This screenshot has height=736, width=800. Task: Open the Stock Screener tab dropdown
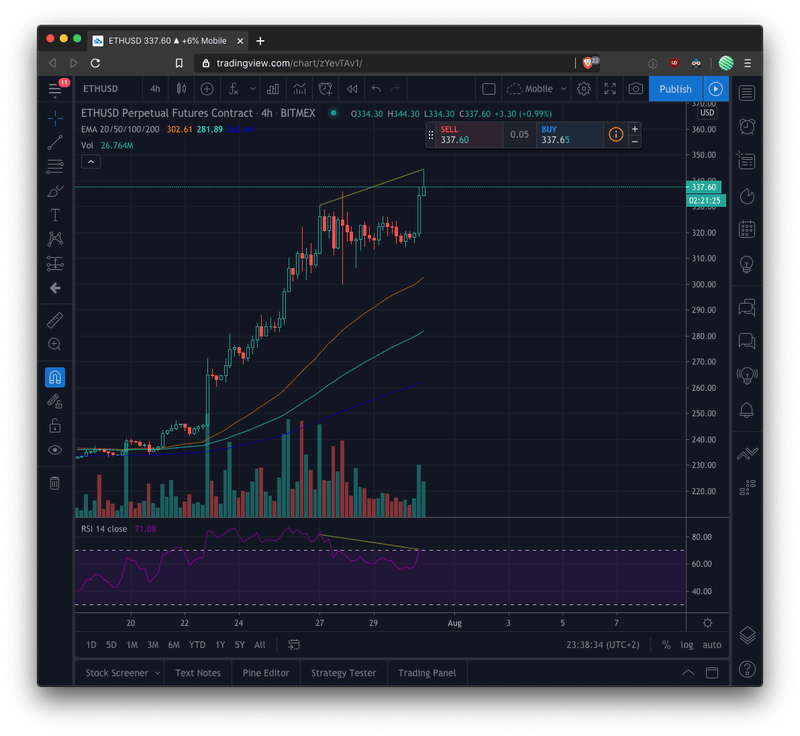pos(123,673)
